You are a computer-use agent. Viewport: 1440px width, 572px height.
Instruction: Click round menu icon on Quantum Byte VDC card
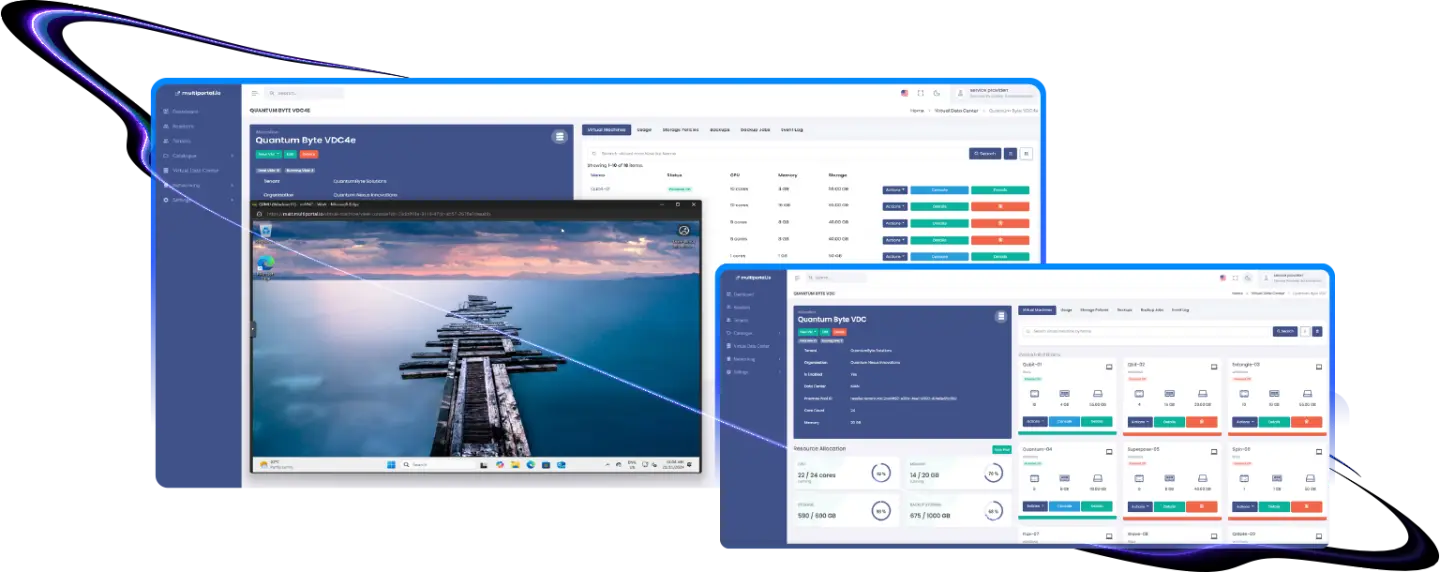click(x=1001, y=316)
